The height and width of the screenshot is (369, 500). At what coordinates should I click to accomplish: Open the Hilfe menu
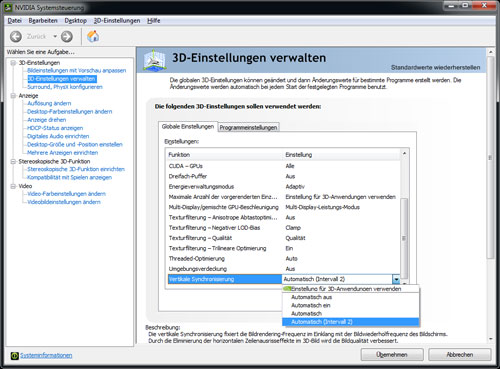154,21
